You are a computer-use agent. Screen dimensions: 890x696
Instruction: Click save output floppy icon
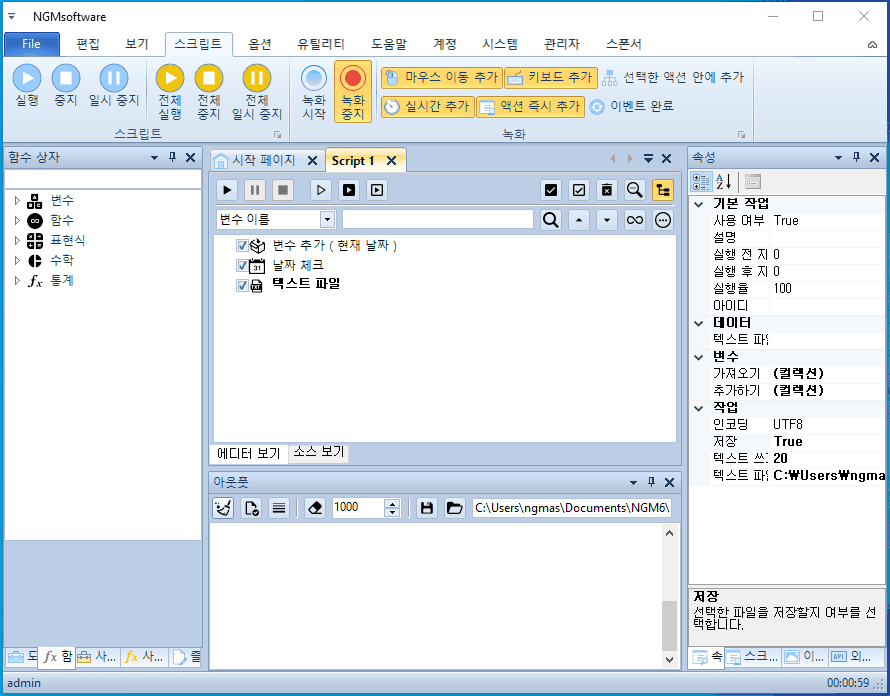(x=427, y=508)
